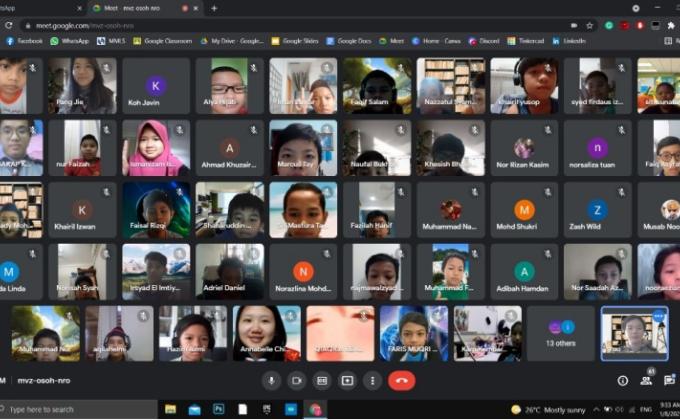Image resolution: width=680 pixels, height=420 pixels.
Task: Click the new tab plus button
Action: click(x=214, y=8)
